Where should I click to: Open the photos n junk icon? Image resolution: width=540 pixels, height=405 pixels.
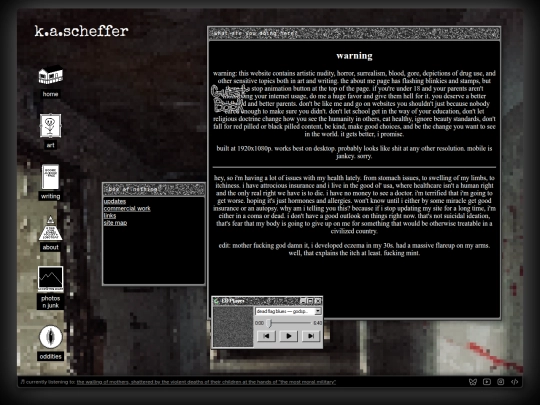point(51,279)
